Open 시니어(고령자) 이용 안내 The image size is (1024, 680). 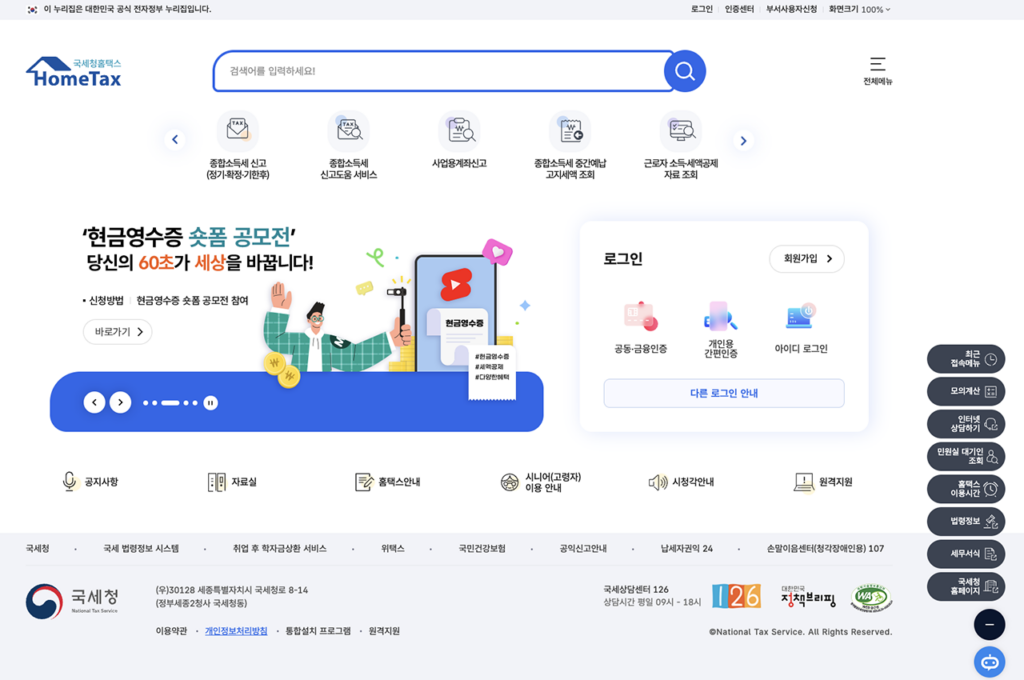click(x=541, y=482)
